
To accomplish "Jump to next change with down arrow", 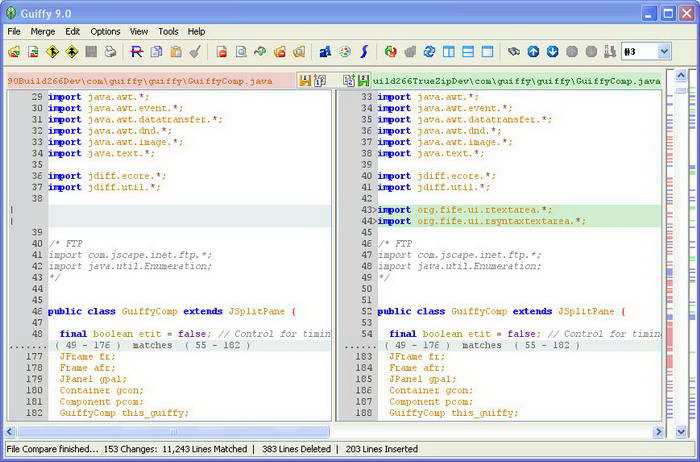I will 552,51.
